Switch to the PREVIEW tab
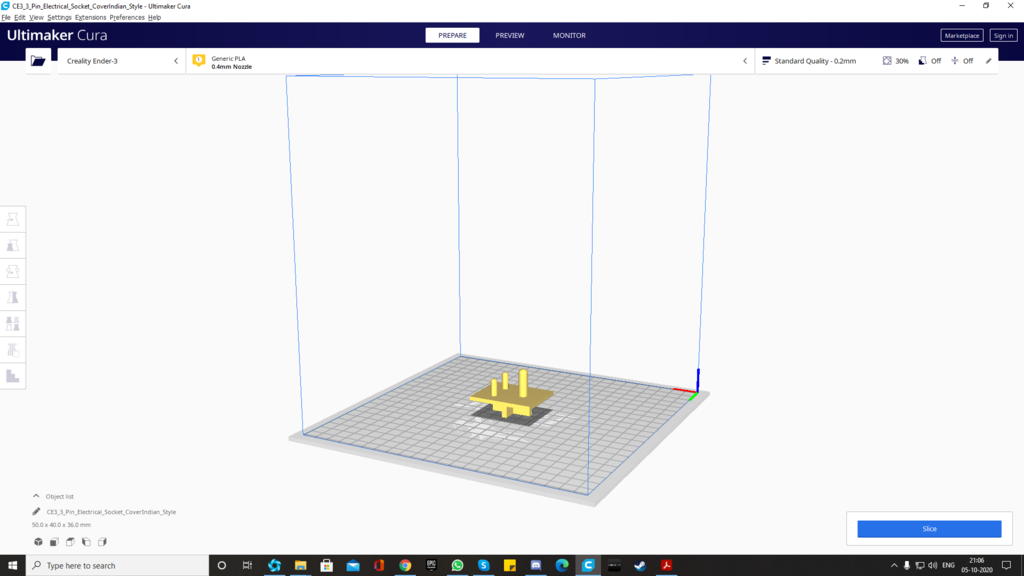Viewport: 1024px width, 576px height. pyautogui.click(x=509, y=35)
